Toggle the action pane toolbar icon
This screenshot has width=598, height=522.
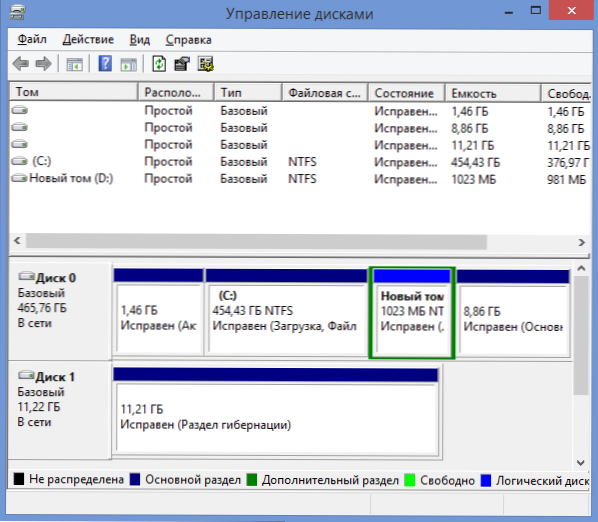[x=129, y=64]
